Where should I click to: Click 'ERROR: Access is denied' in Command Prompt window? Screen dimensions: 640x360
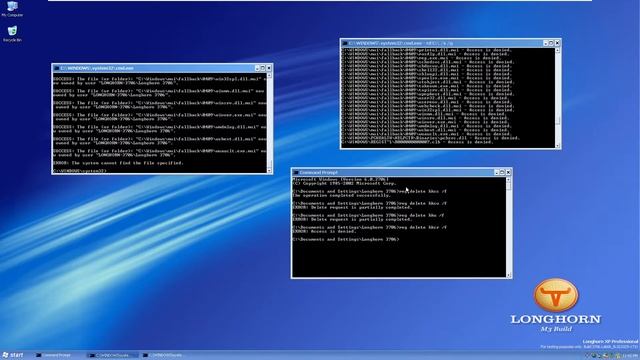tap(324, 231)
